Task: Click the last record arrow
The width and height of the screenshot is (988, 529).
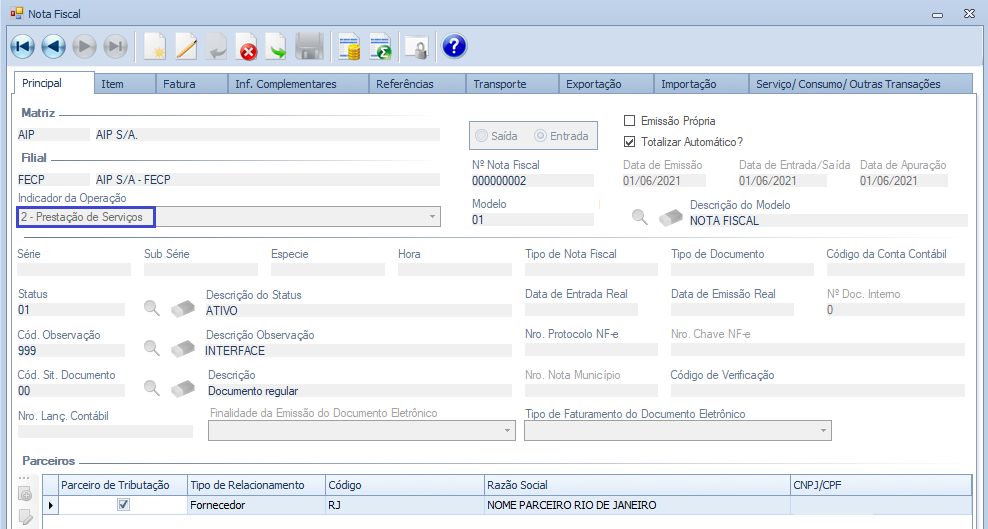Action: coord(115,47)
